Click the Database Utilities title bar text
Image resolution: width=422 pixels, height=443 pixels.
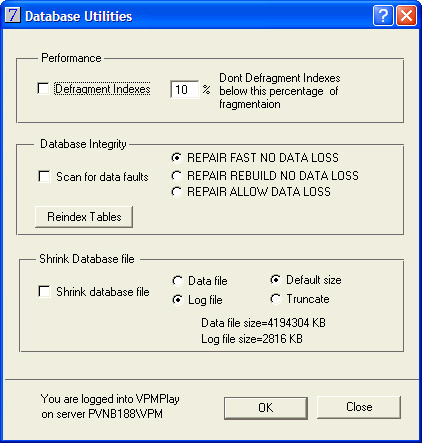pyautogui.click(x=79, y=16)
